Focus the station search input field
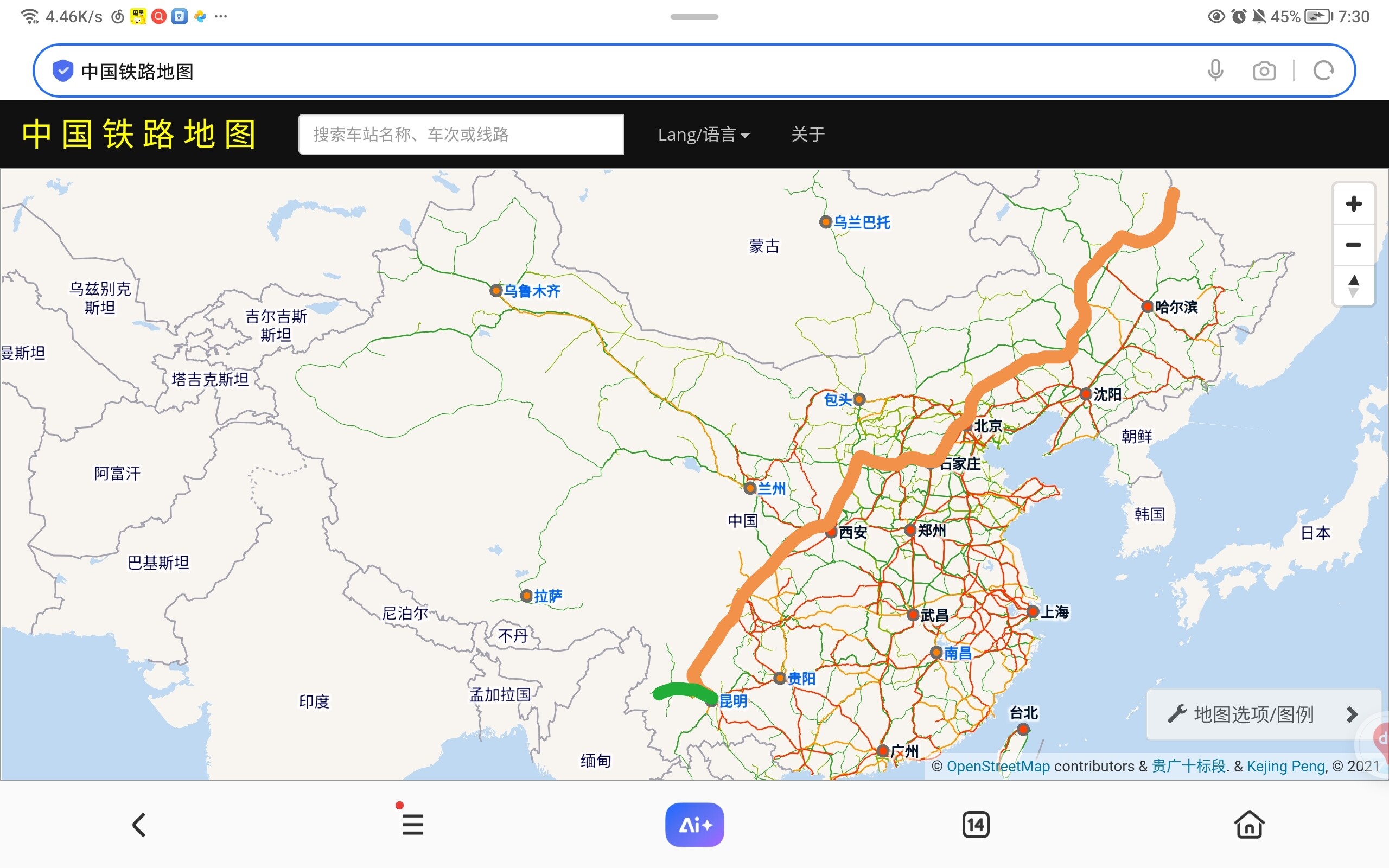 [x=461, y=135]
